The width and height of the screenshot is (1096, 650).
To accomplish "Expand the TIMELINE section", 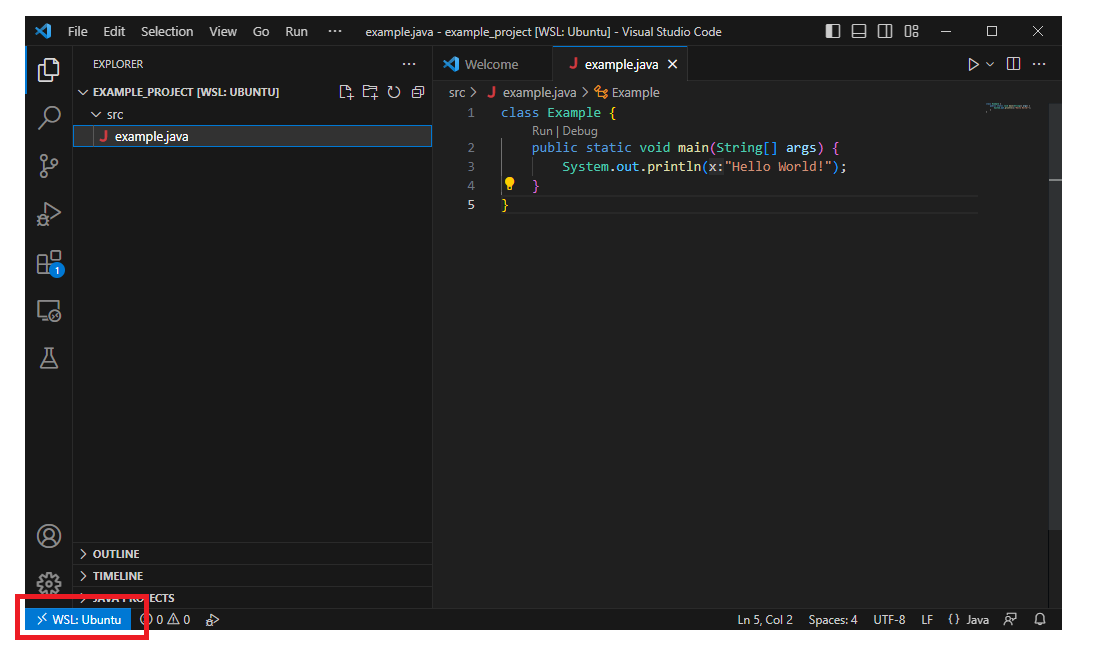I will pos(120,575).
